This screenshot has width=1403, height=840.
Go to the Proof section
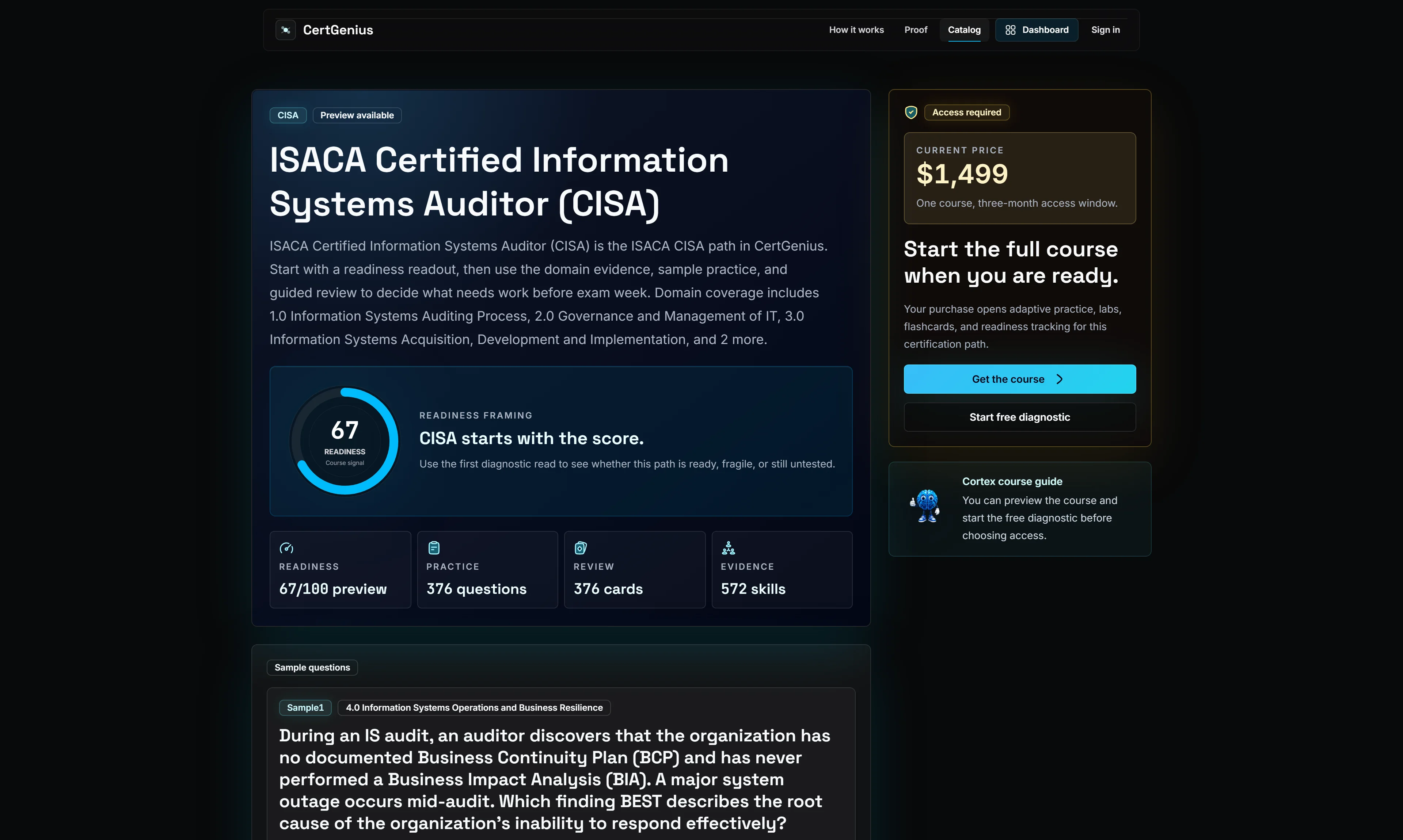pyautogui.click(x=916, y=30)
